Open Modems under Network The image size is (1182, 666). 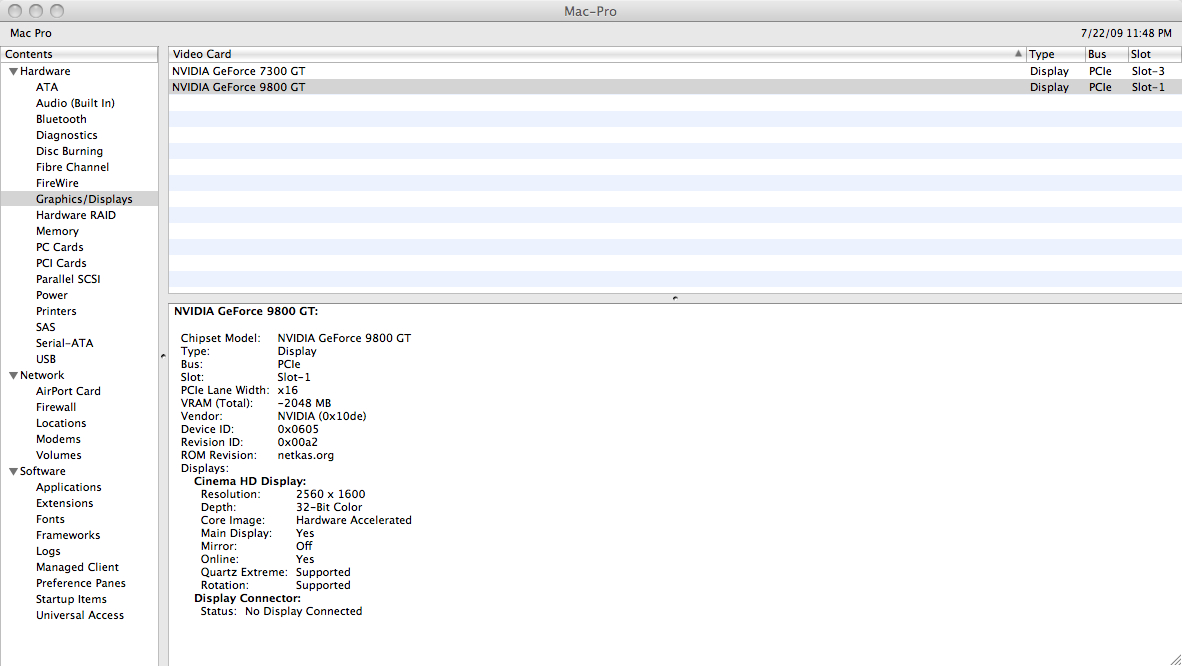(58, 439)
